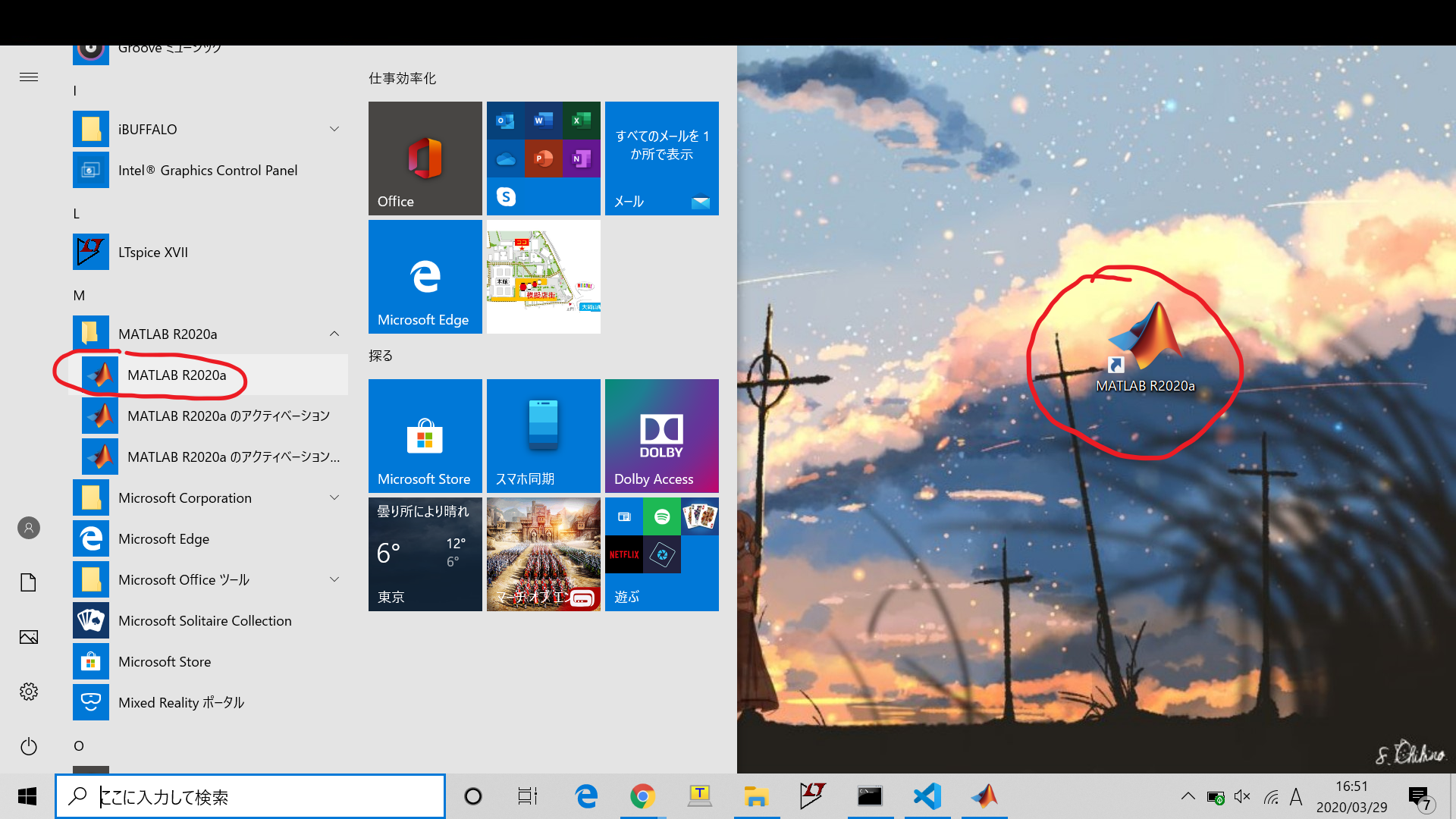1456x819 pixels.
Task: Click the Windows Start button
Action: (x=27, y=796)
